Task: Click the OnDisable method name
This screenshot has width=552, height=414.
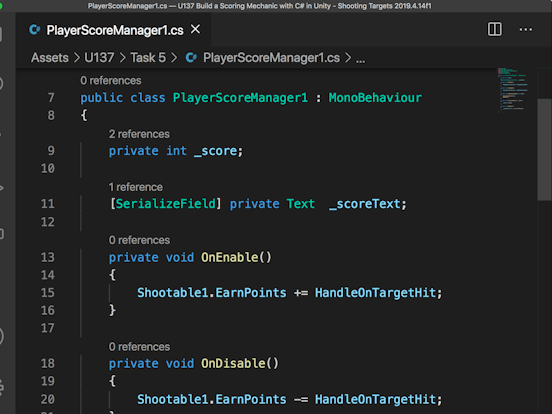Action: coord(233,364)
